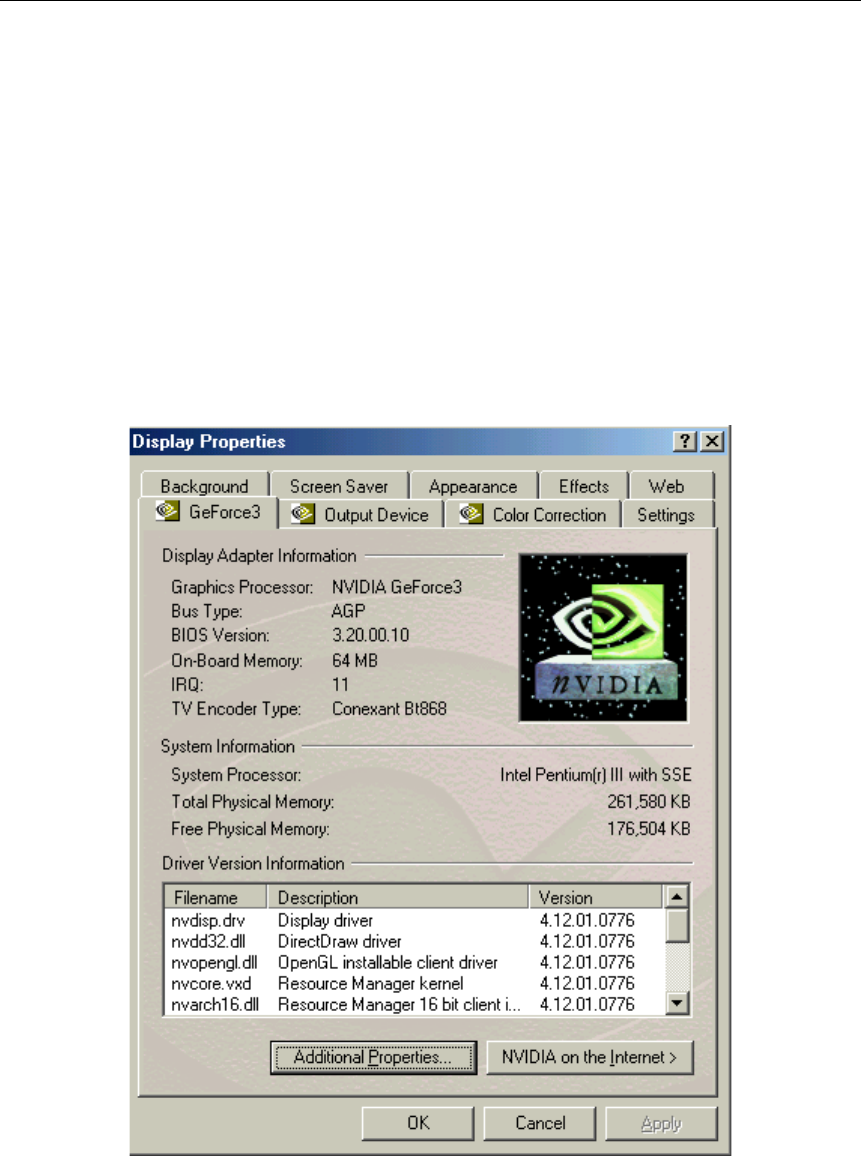Click the Cancel button
Screen dimensions: 861x1156
[x=540, y=1123]
